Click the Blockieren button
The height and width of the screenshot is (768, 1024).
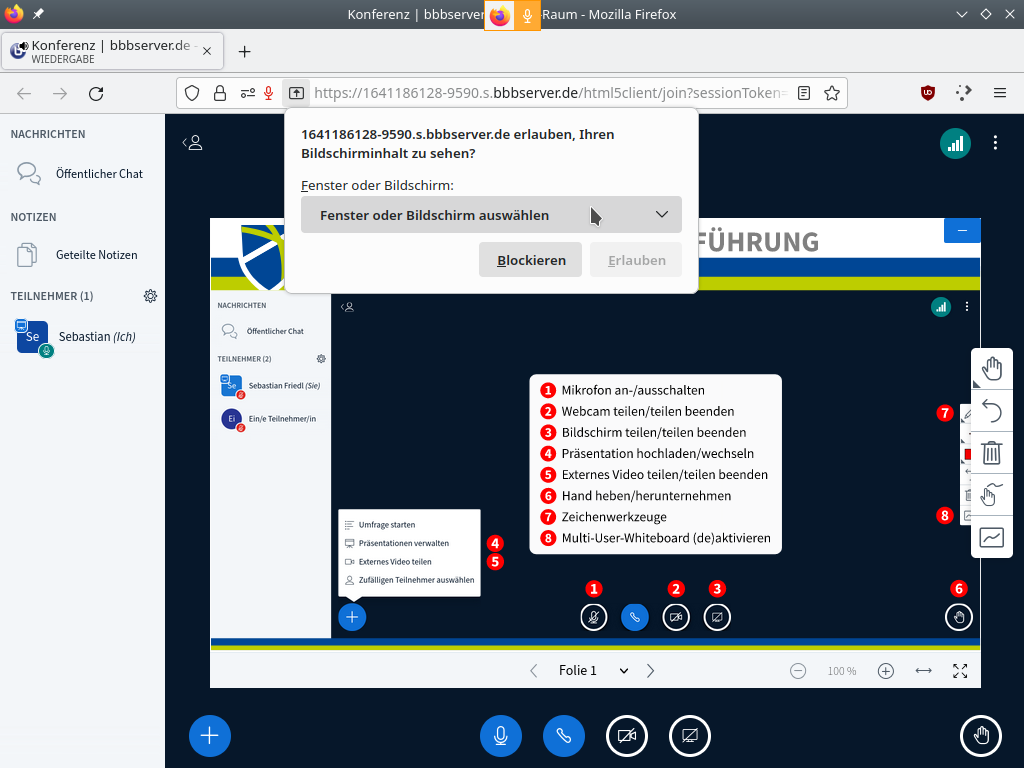pyautogui.click(x=531, y=260)
